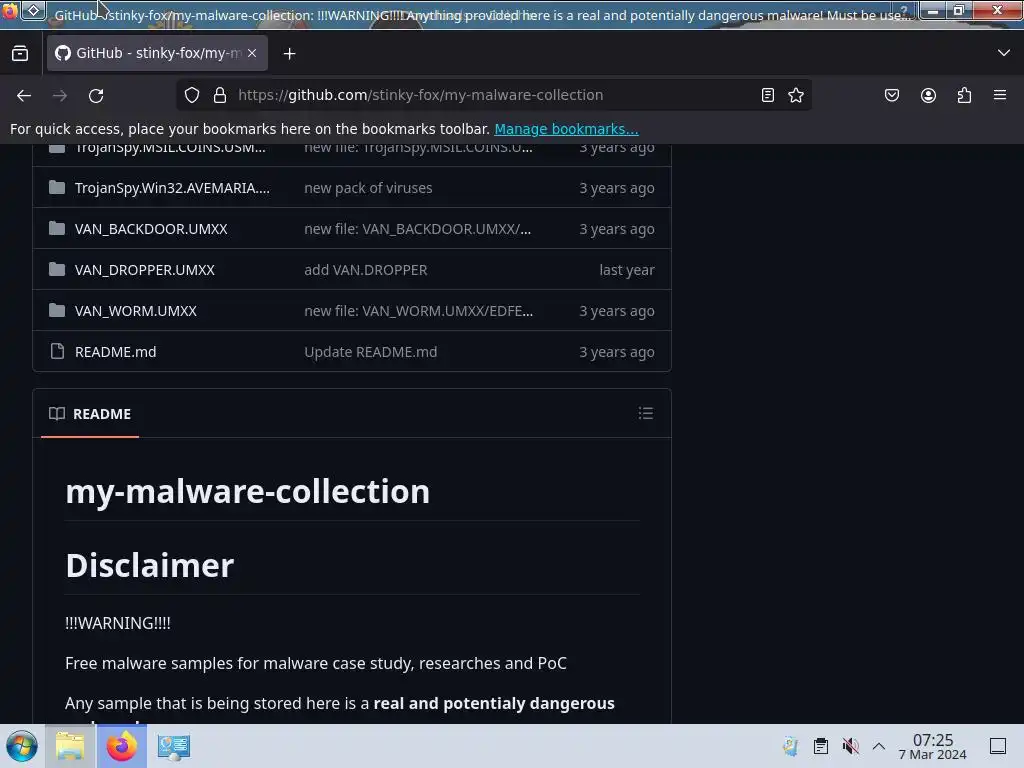Click updates tray icon

[x=790, y=746]
